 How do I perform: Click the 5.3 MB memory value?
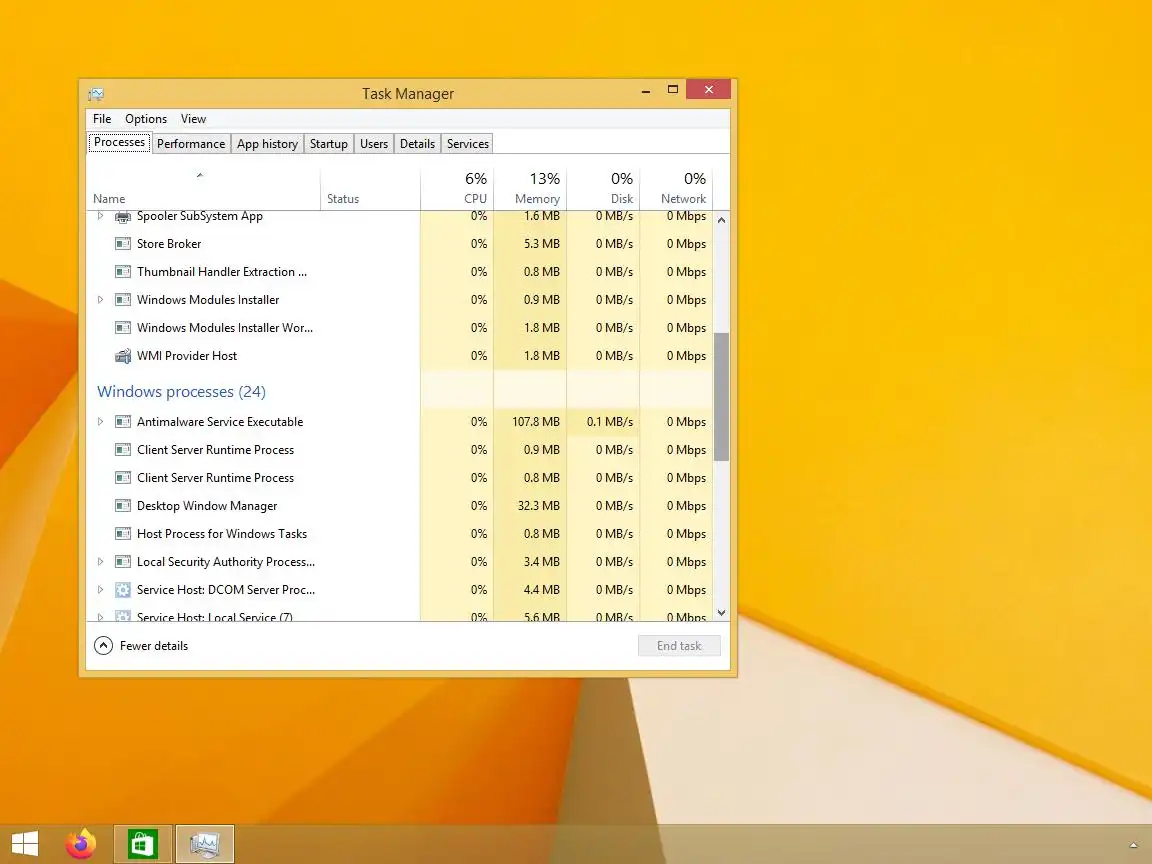[541, 244]
